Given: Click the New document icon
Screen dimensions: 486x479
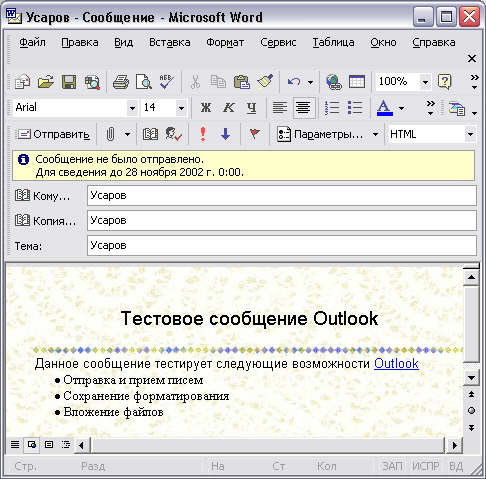Looking at the screenshot, I should [23, 82].
